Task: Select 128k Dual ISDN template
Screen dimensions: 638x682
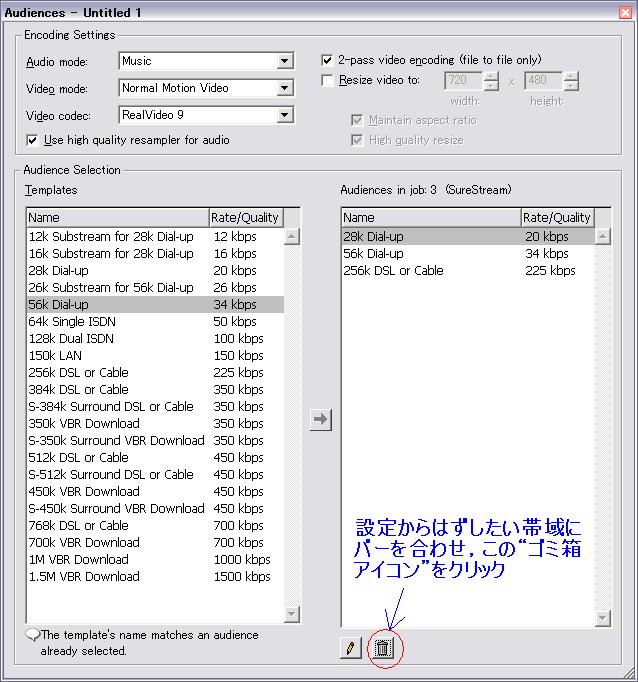Action: [155, 338]
